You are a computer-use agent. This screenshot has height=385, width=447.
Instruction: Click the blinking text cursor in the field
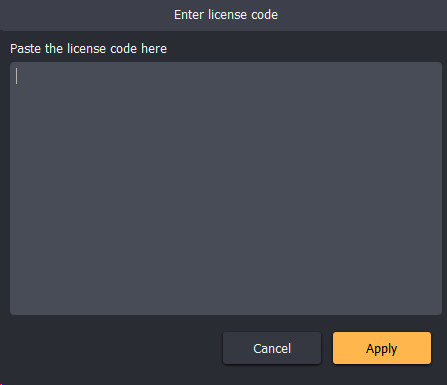pos(17,76)
